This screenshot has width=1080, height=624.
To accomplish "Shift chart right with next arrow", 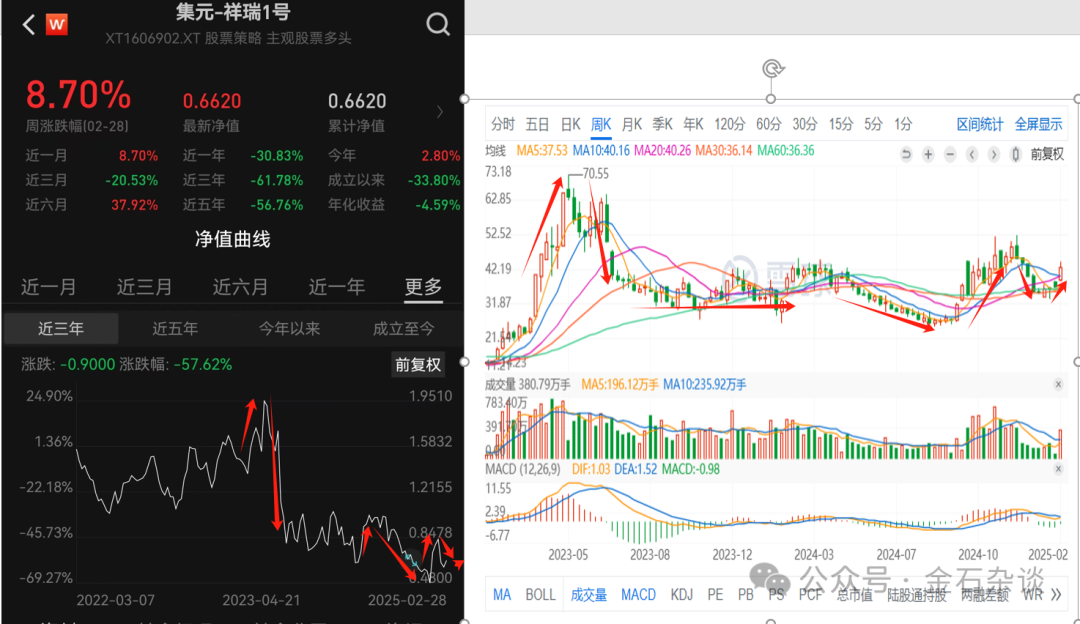I will click(x=993, y=154).
